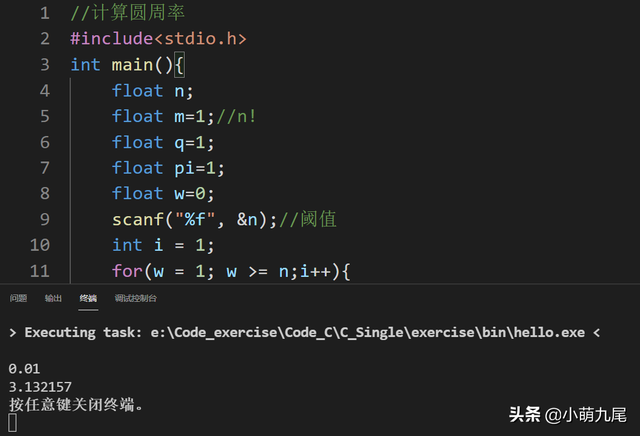640x436 pixels.
Task: Click line number 5 in the gutter
Action: [x=45, y=115]
